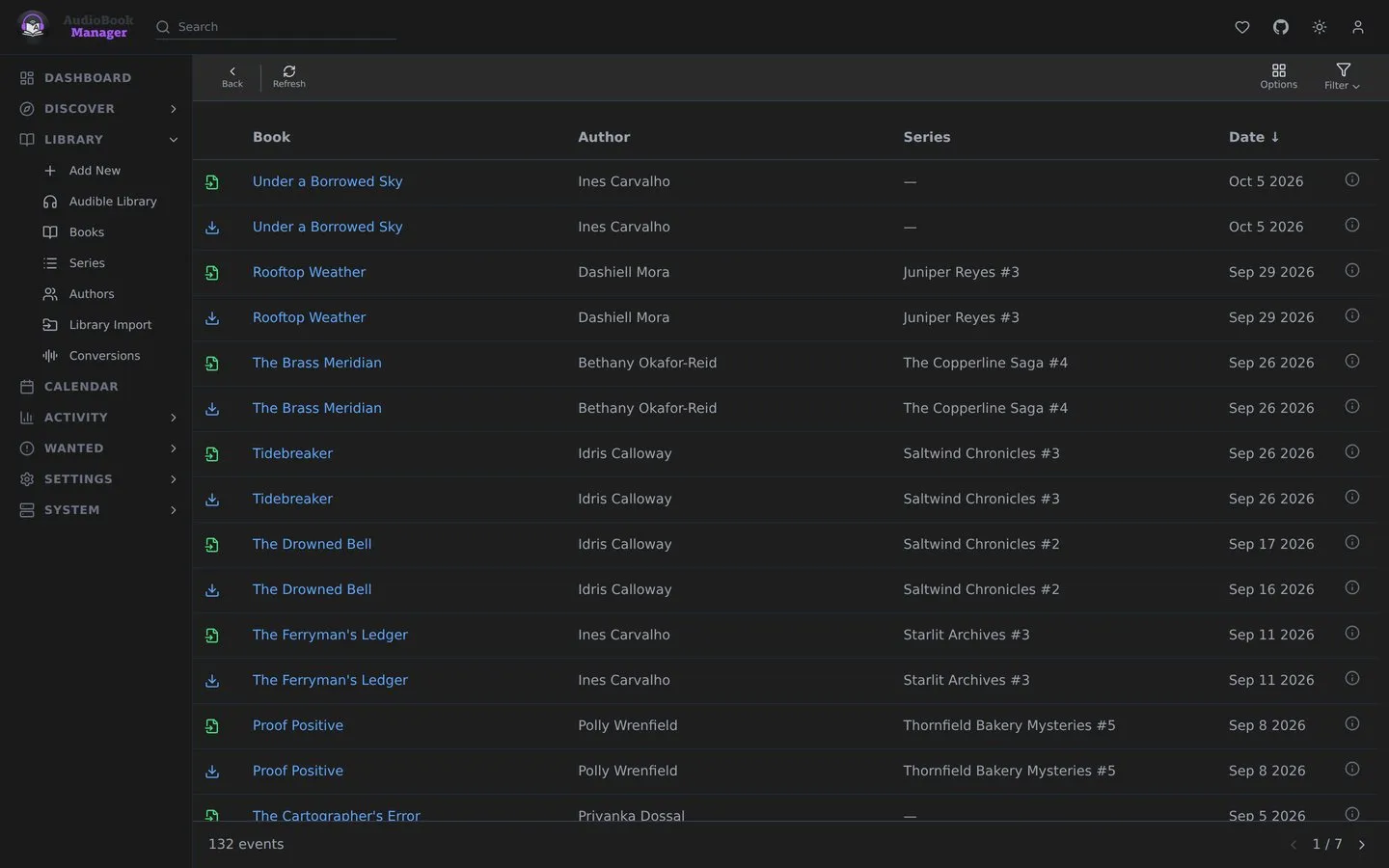Open the Series sidebar entry

(x=87, y=263)
